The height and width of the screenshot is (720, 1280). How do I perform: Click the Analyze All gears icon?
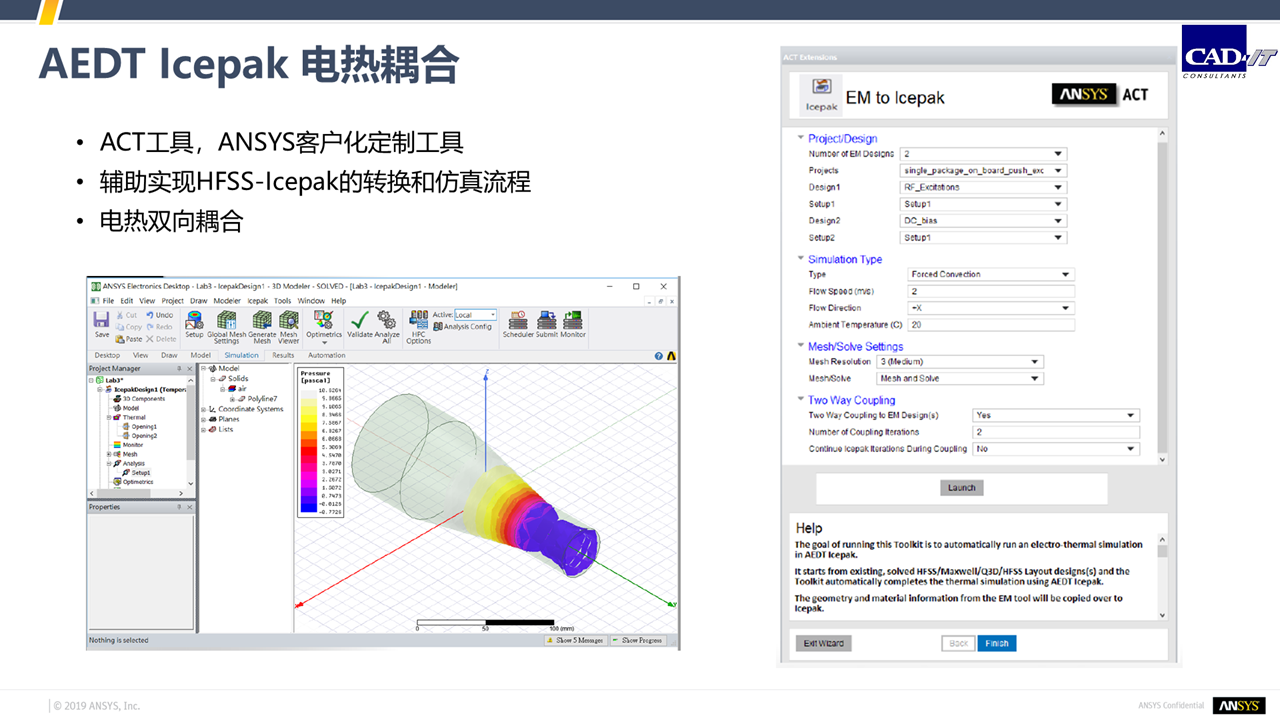click(386, 320)
